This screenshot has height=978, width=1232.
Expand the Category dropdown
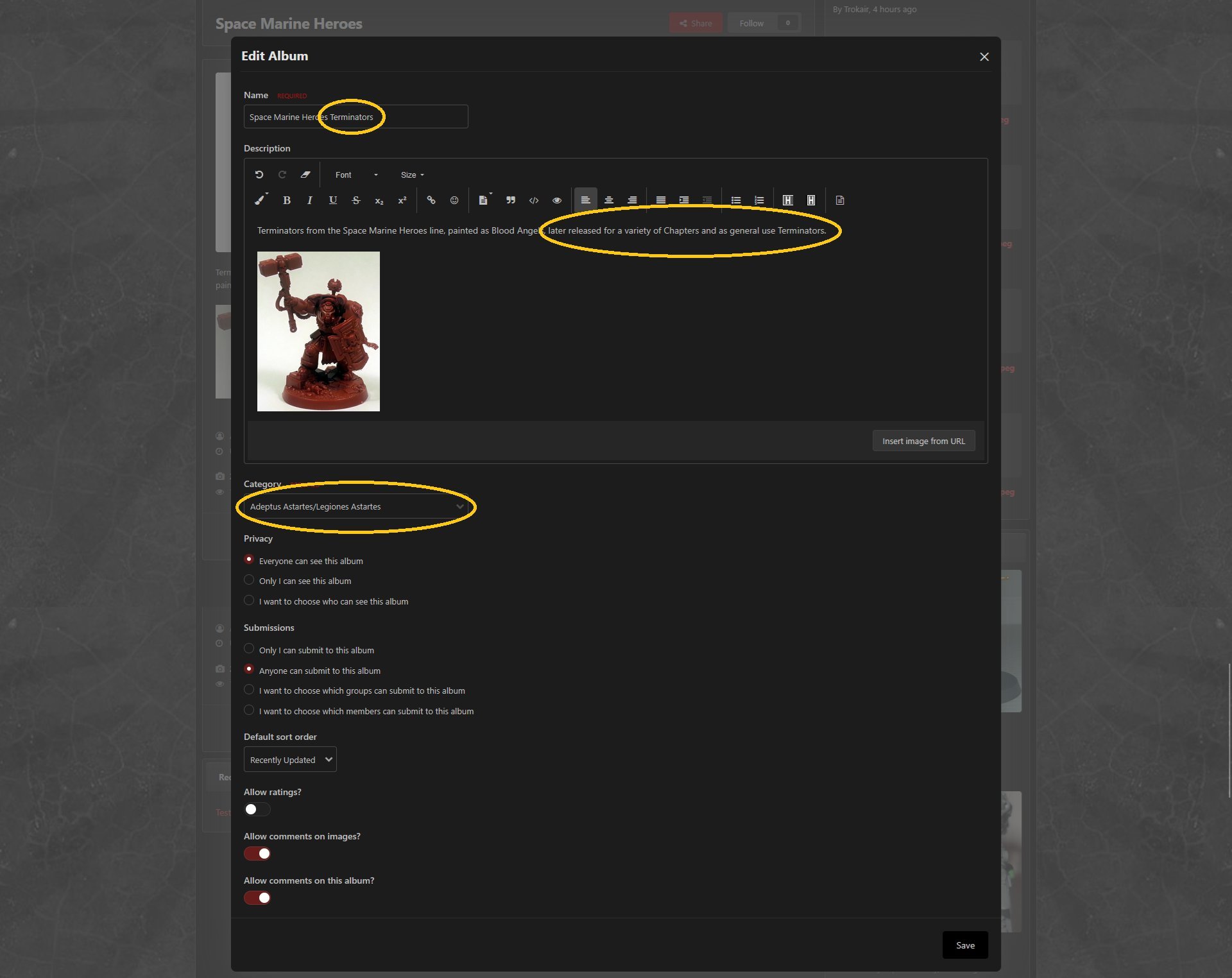click(x=356, y=506)
